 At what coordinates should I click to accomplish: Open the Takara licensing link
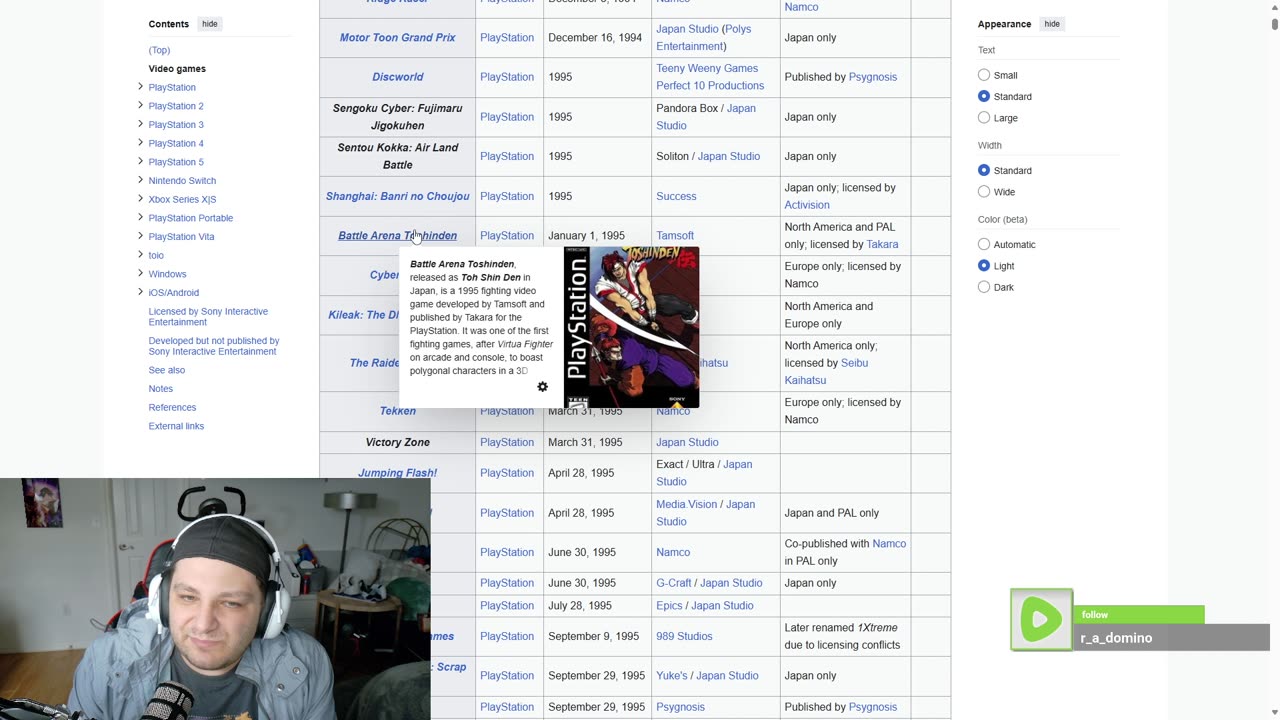(882, 244)
